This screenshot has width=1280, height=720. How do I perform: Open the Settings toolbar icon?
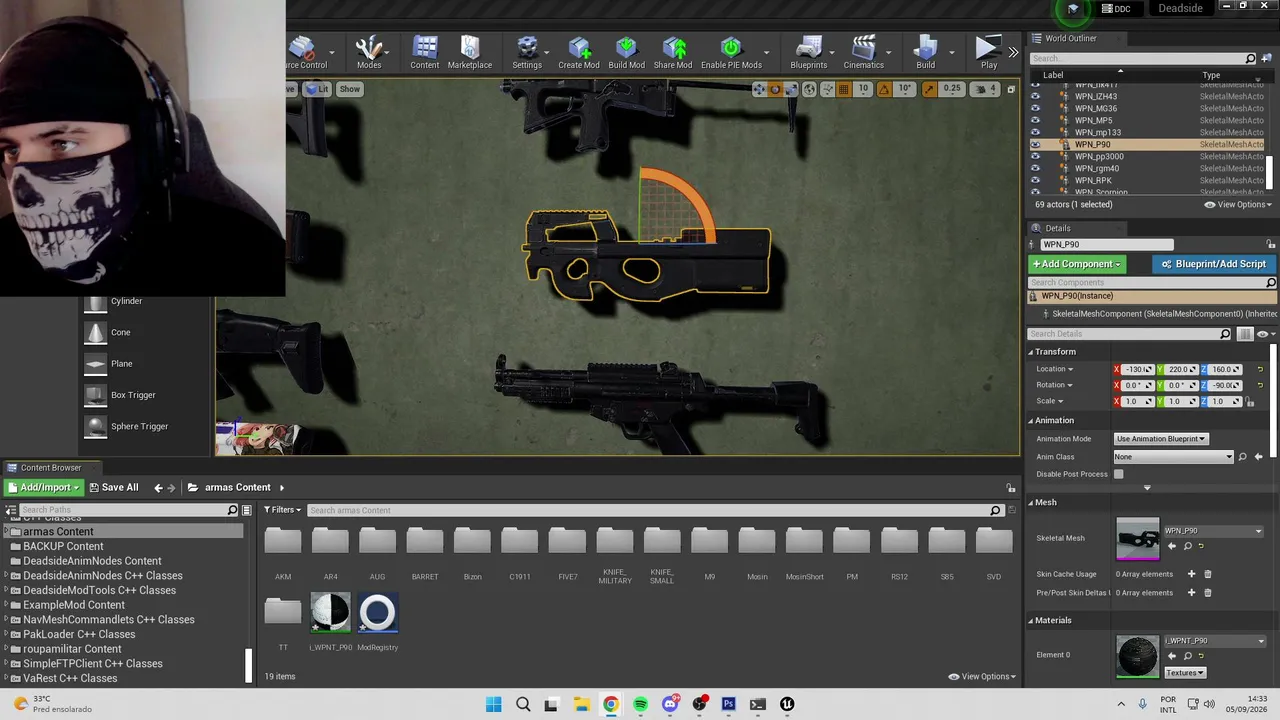[x=527, y=52]
